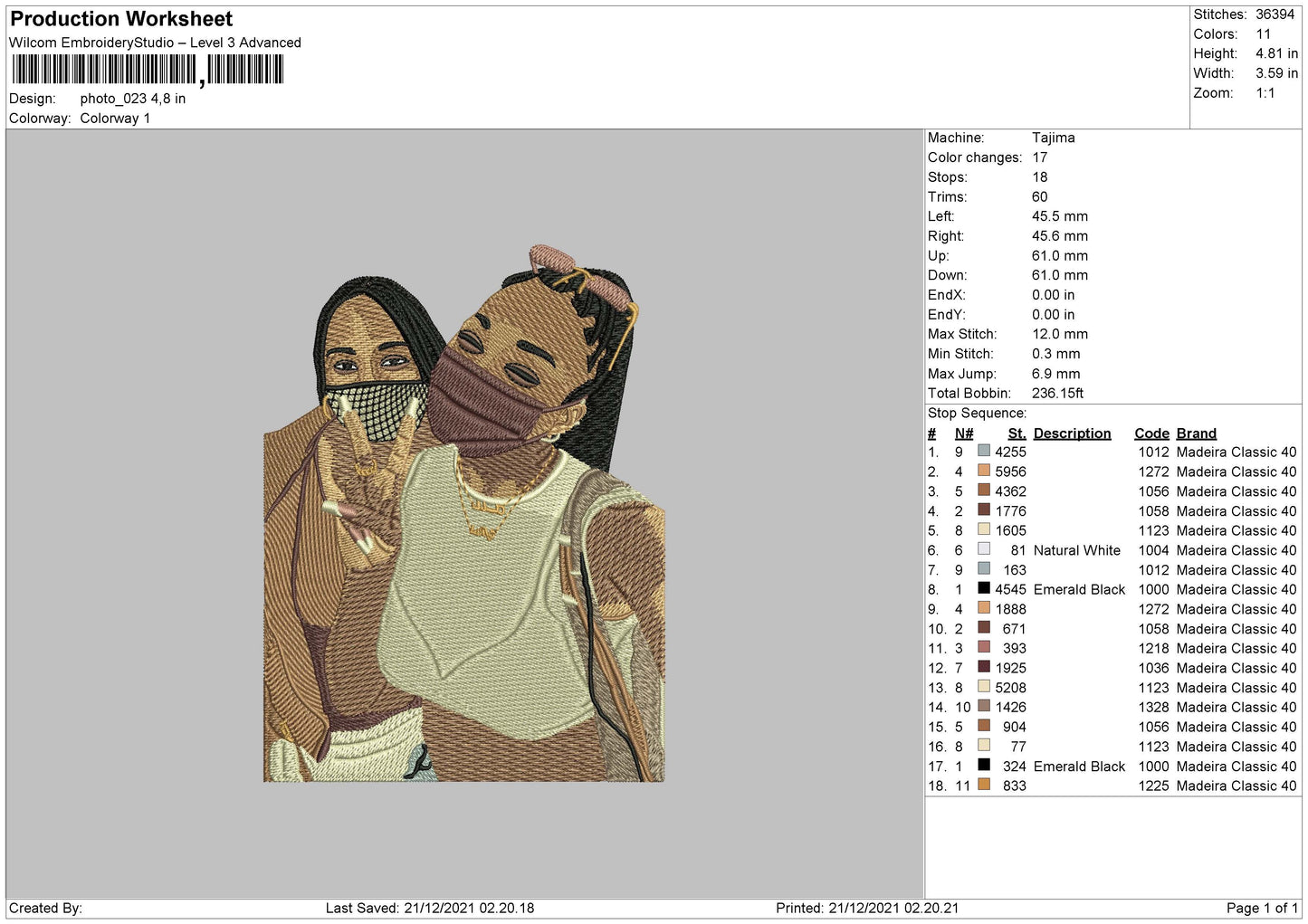Viewport: 1308px width, 924px height.
Task: Select the Right value '45.6 mm'
Action: click(x=1060, y=236)
